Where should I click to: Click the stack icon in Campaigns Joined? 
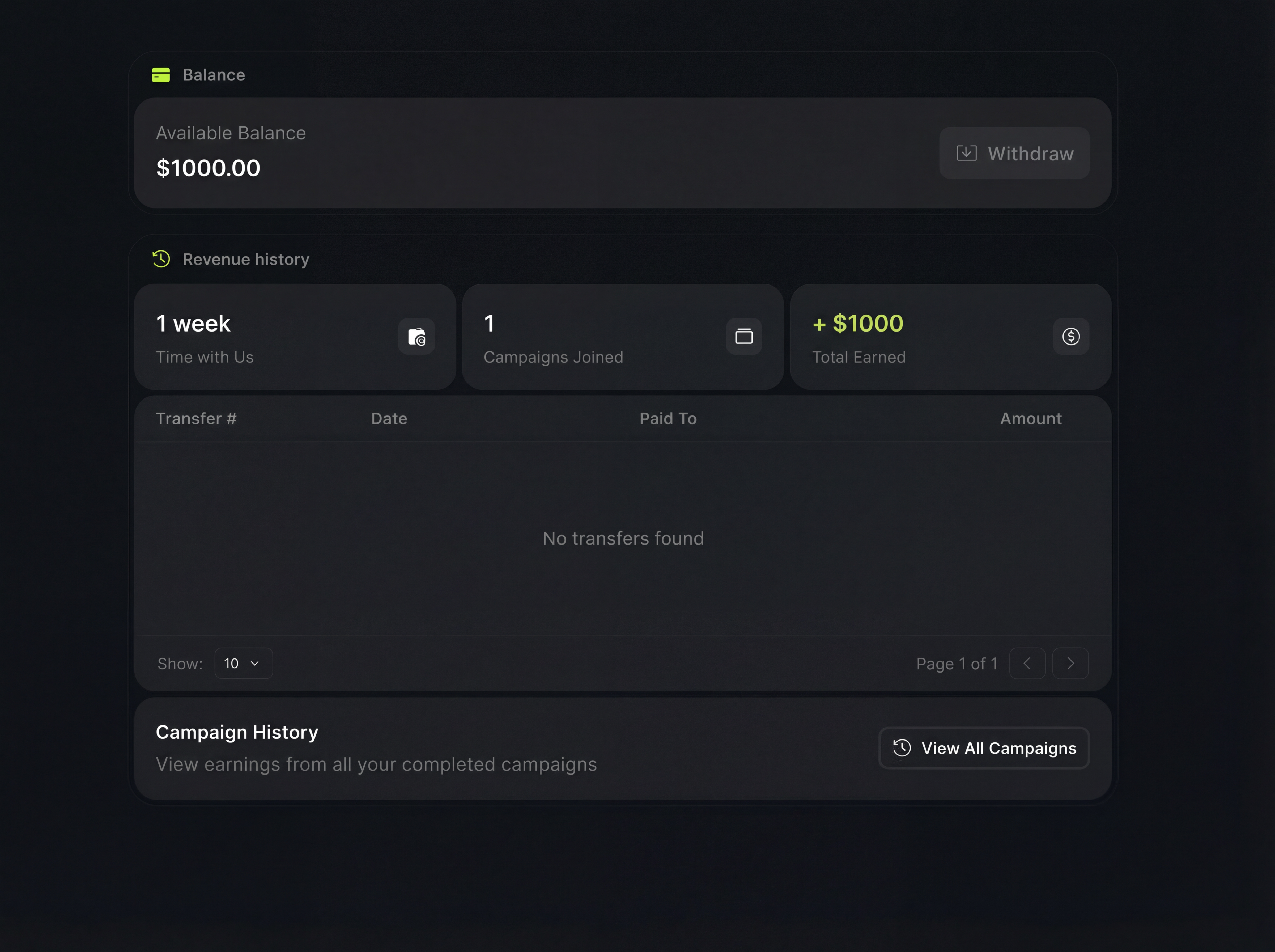coord(744,337)
